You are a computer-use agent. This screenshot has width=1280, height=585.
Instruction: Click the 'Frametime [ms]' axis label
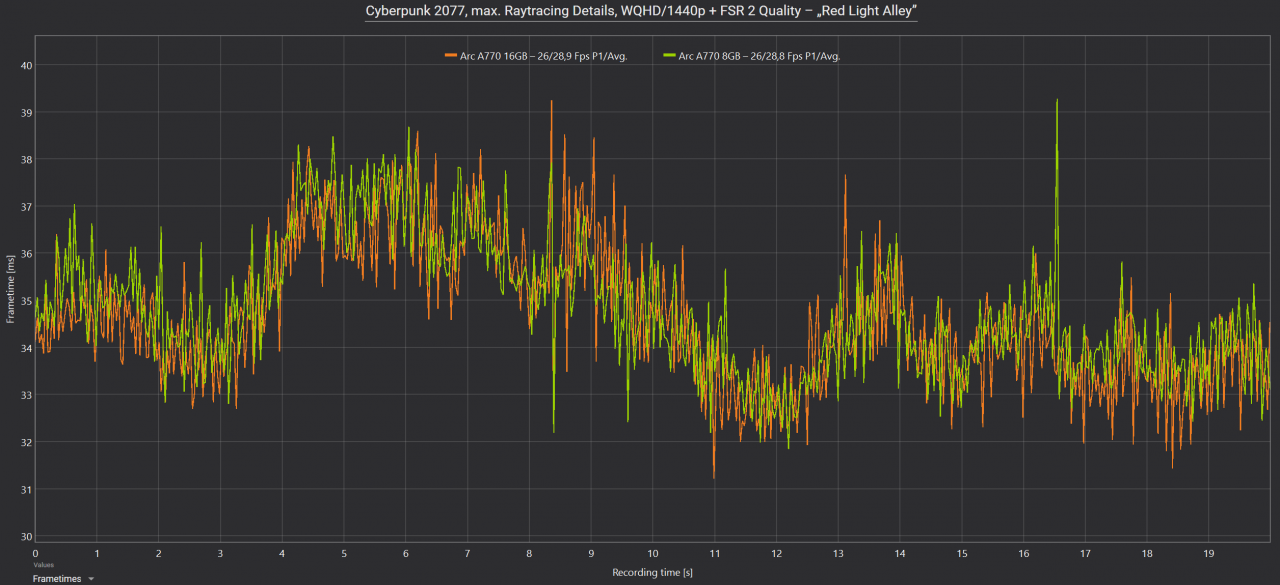[x=10, y=289]
